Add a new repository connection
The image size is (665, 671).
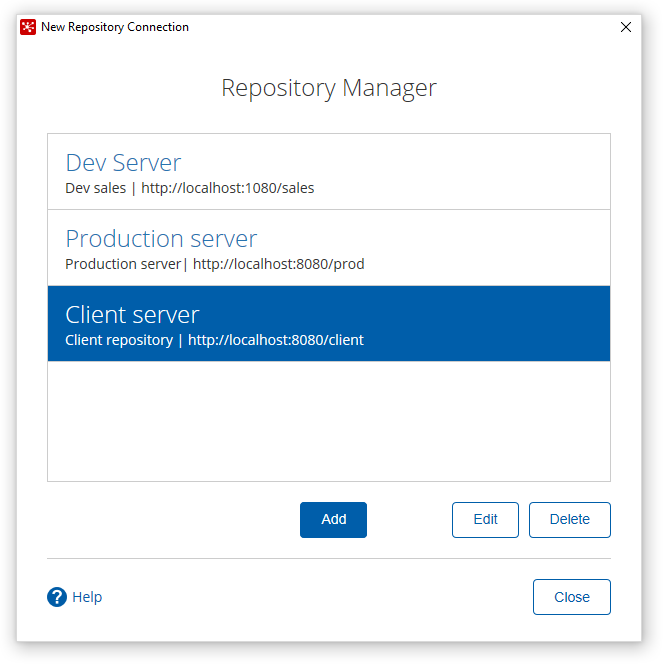click(333, 520)
